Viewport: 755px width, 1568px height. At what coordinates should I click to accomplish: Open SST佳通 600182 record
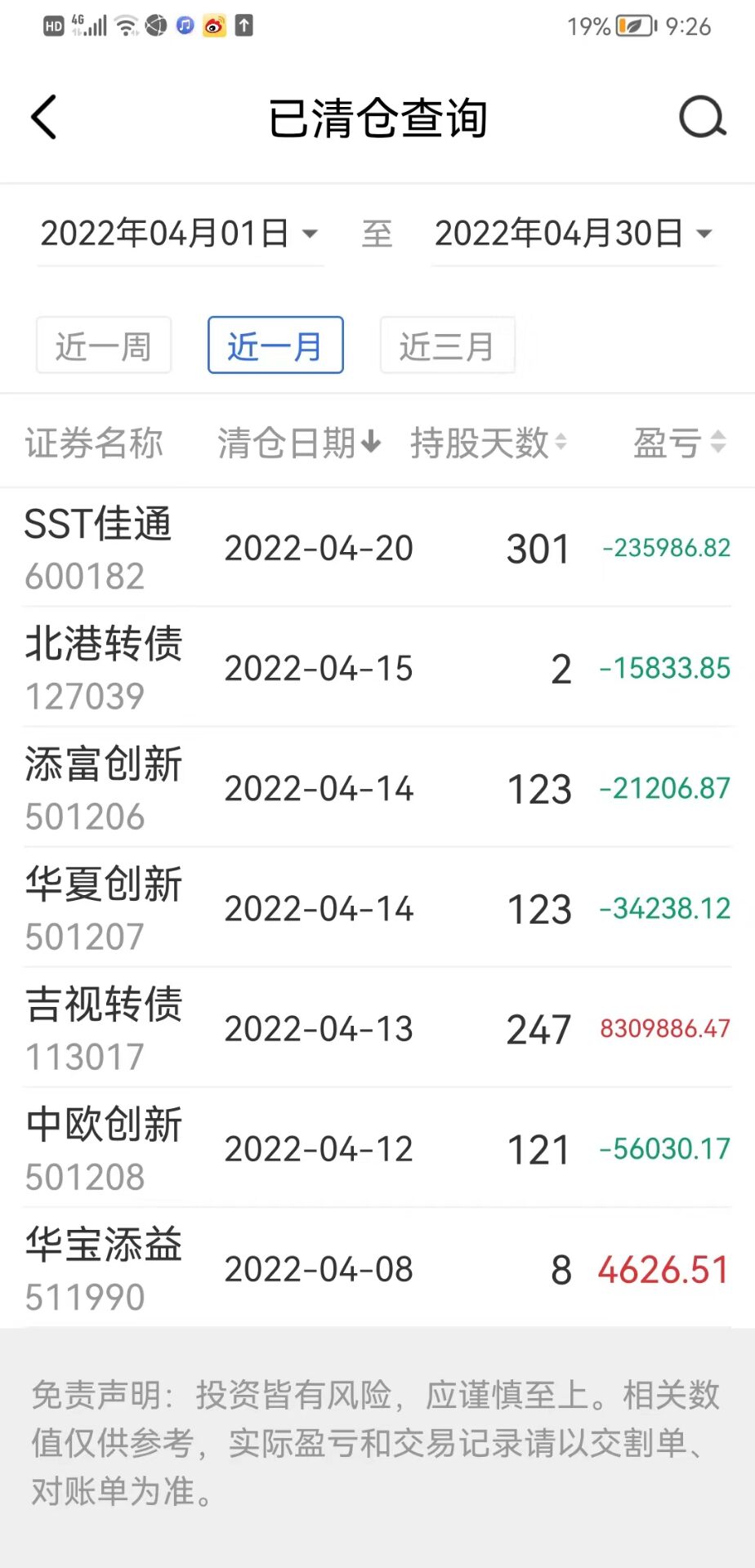(x=377, y=548)
